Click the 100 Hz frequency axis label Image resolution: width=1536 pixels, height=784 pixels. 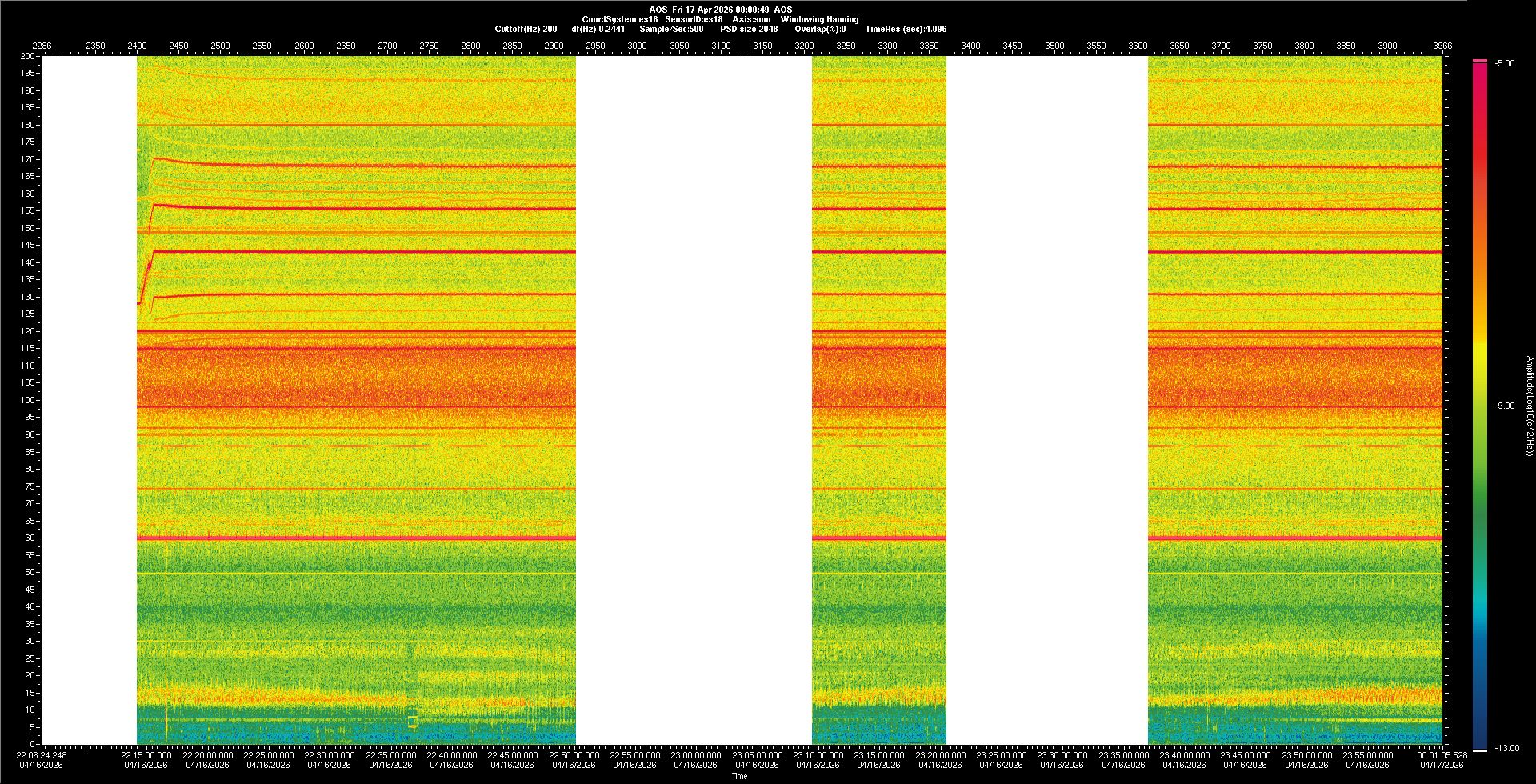pos(27,401)
